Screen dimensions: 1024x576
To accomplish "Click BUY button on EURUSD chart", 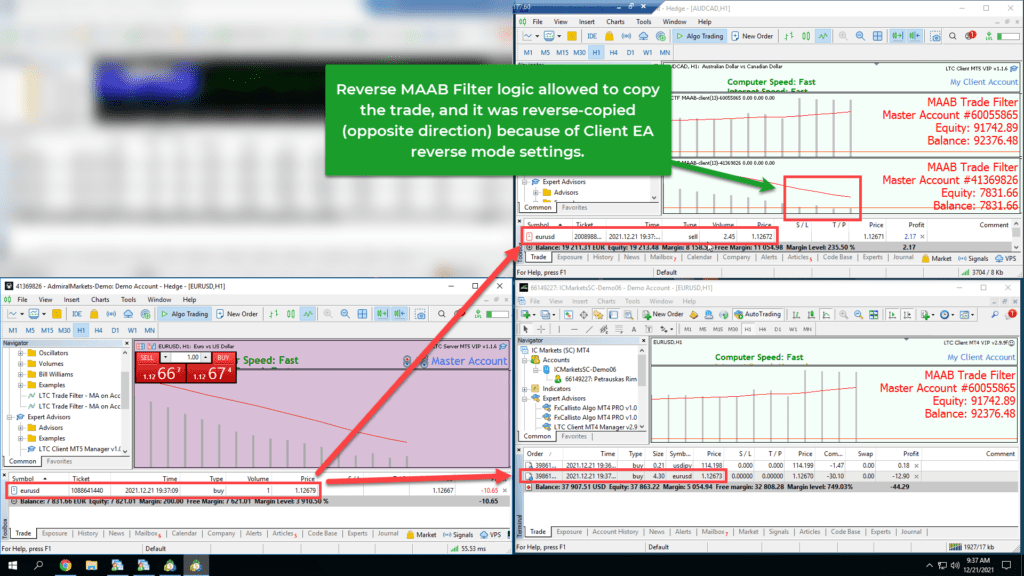I will [x=223, y=357].
